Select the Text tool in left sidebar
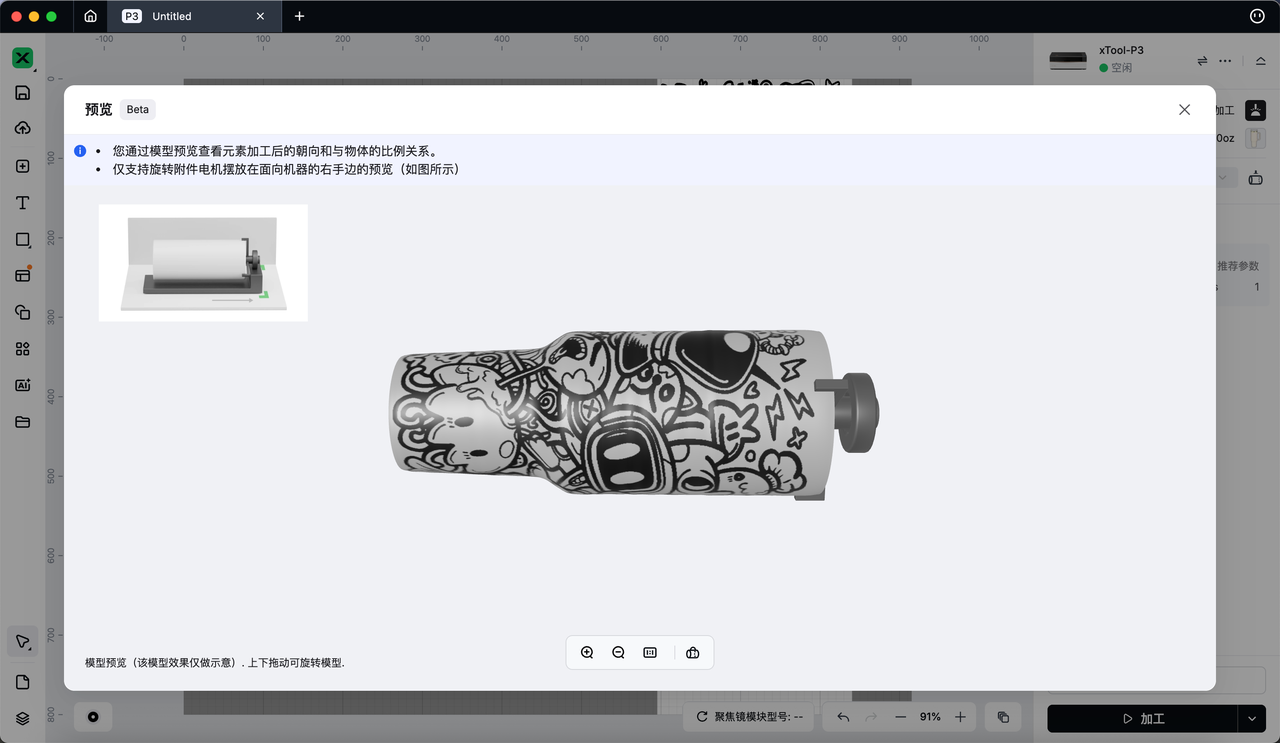This screenshot has width=1280, height=743. pyautogui.click(x=22, y=203)
